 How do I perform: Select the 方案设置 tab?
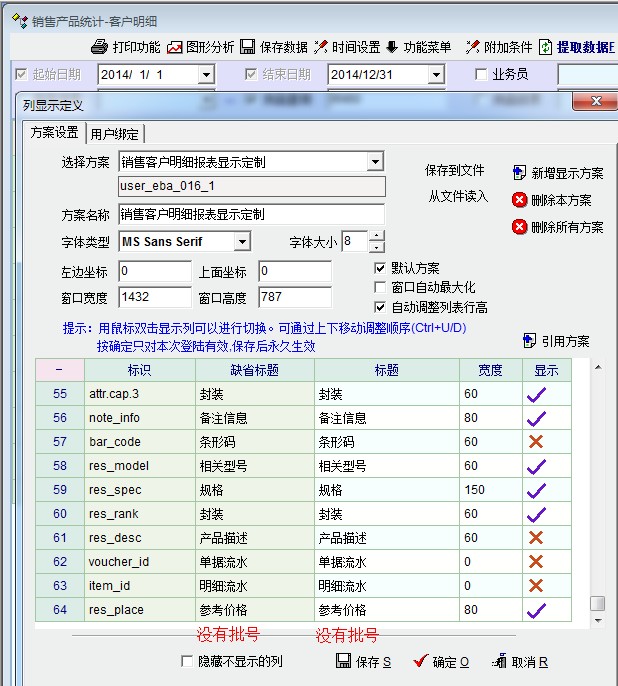tap(55, 133)
